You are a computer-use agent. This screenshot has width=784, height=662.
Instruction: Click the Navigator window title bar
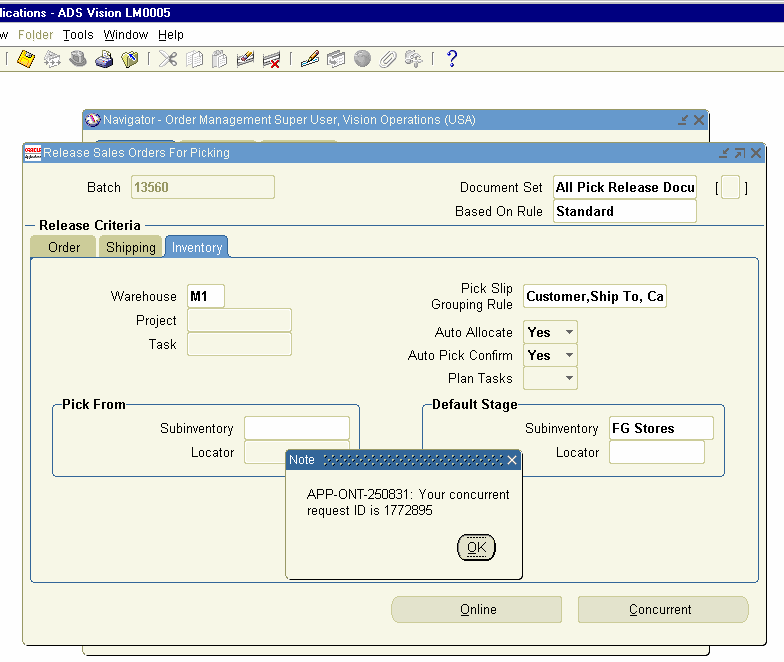tap(395, 120)
